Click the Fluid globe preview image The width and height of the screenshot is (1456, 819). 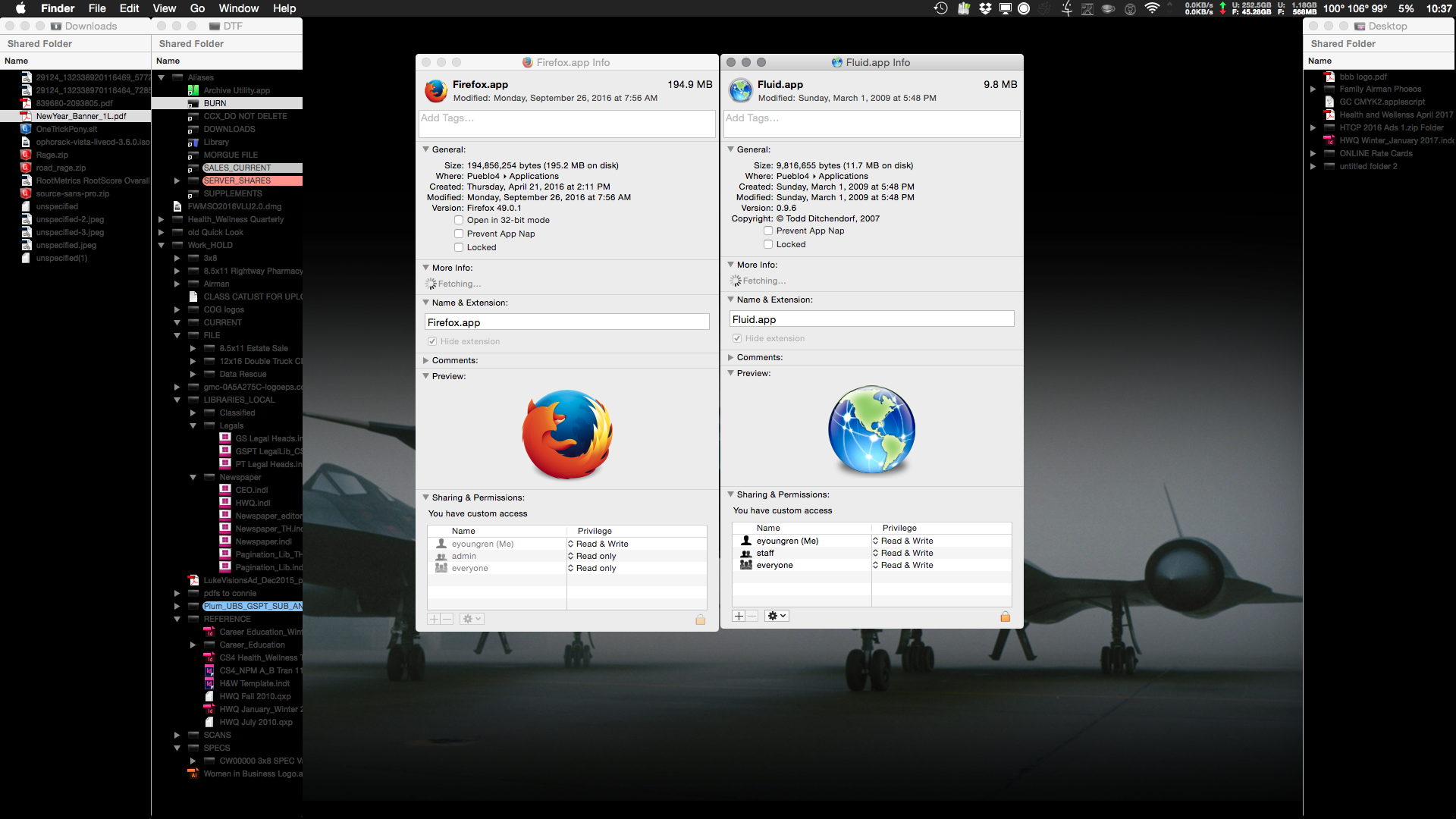[872, 431]
